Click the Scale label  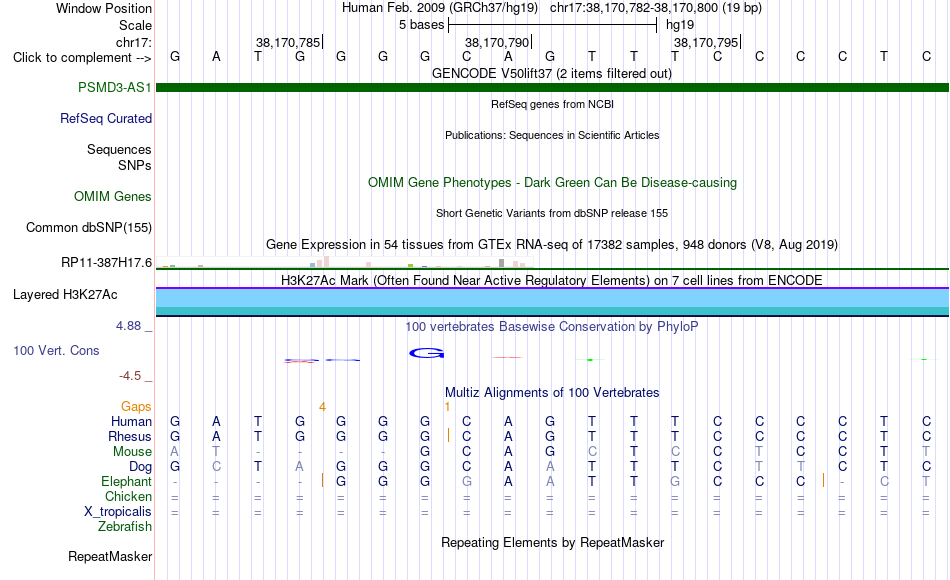(x=135, y=25)
